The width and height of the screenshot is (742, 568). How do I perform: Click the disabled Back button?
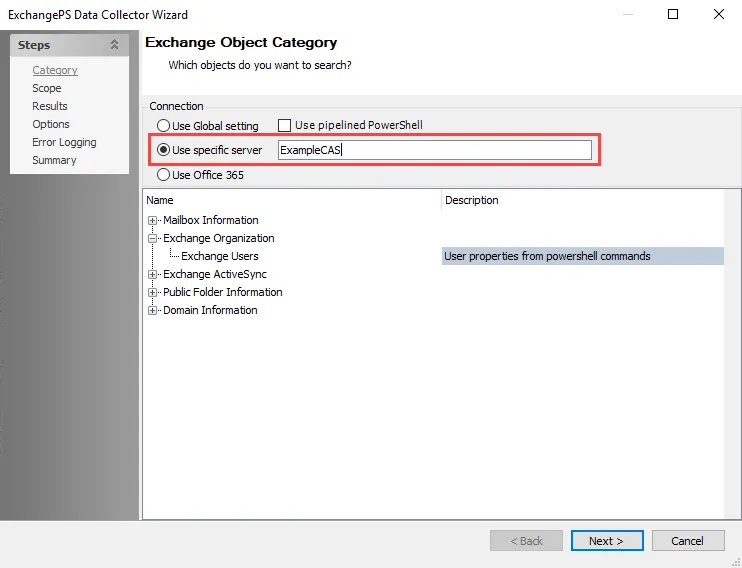click(x=526, y=541)
